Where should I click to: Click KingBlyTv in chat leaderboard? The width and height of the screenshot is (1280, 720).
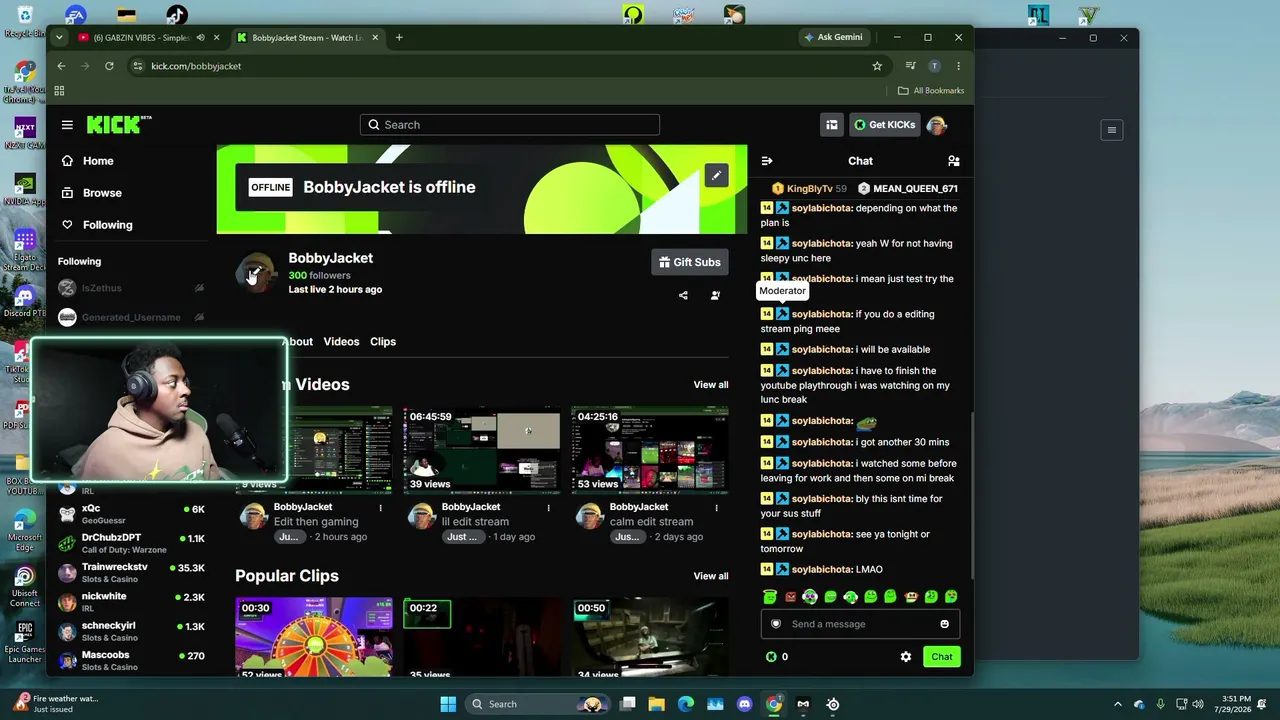(809, 189)
